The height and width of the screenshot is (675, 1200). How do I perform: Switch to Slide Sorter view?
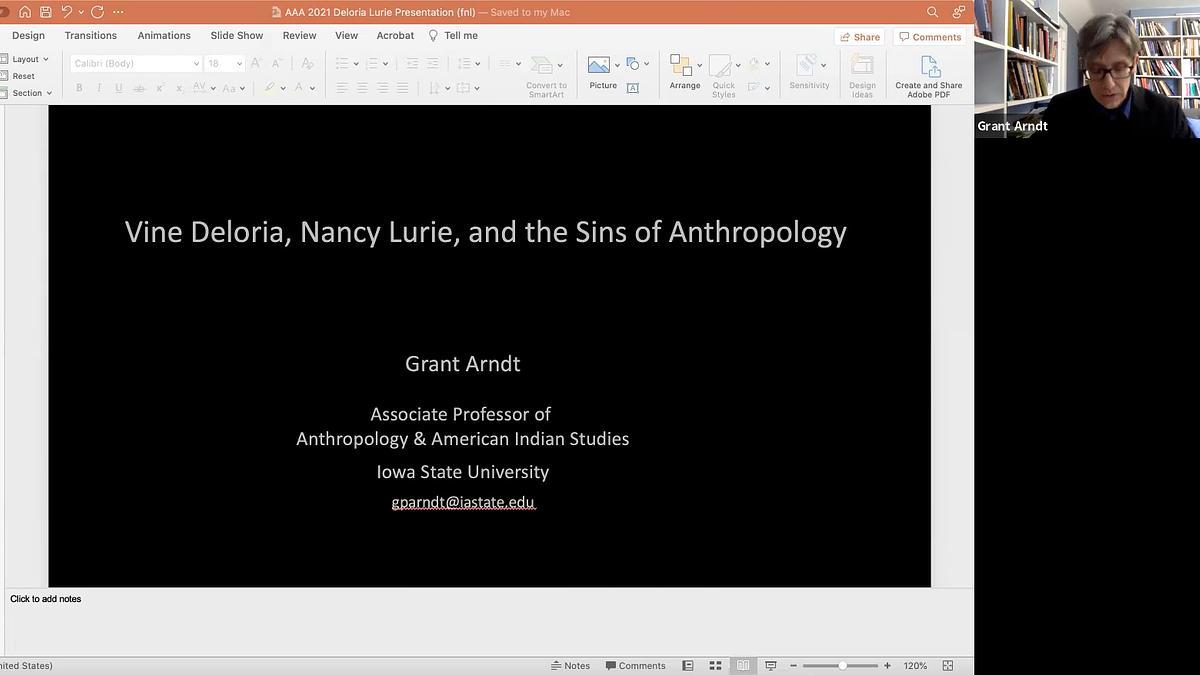716,666
